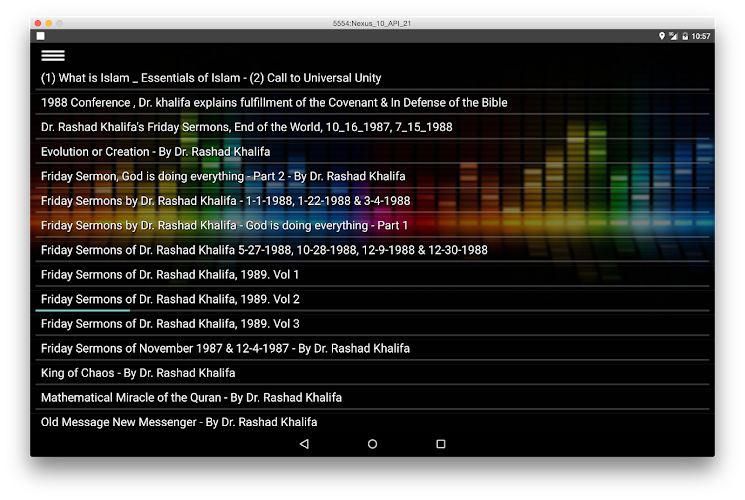The width and height of the screenshot is (745, 500).
Task: Click the battery status icon
Action: (x=685, y=36)
